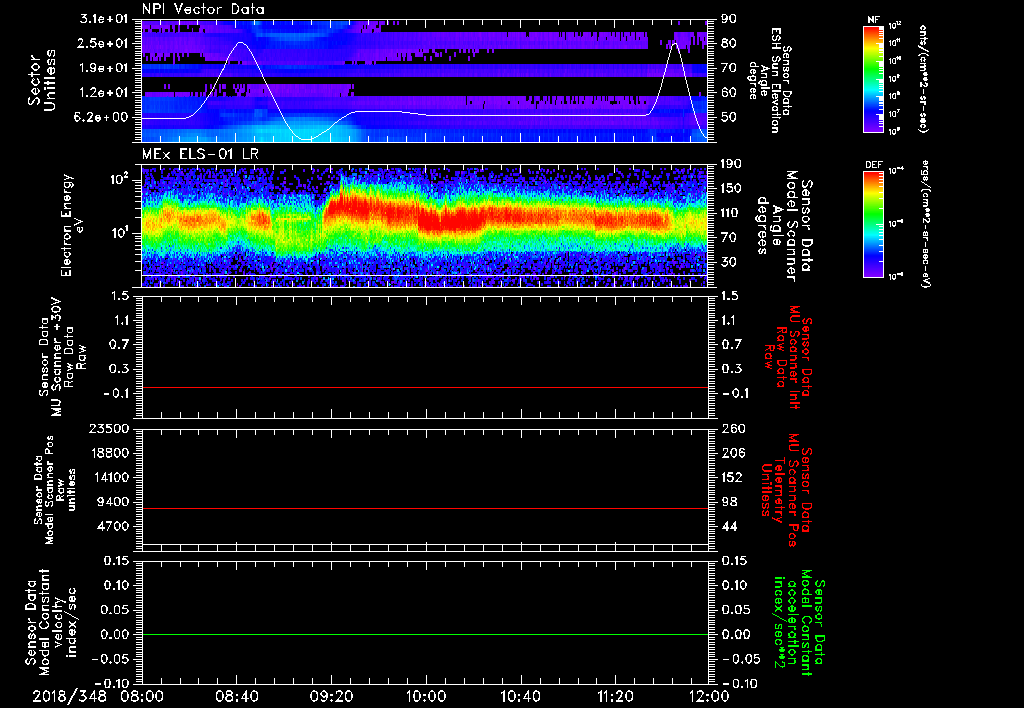Click the NF flux color bar

point(873,79)
